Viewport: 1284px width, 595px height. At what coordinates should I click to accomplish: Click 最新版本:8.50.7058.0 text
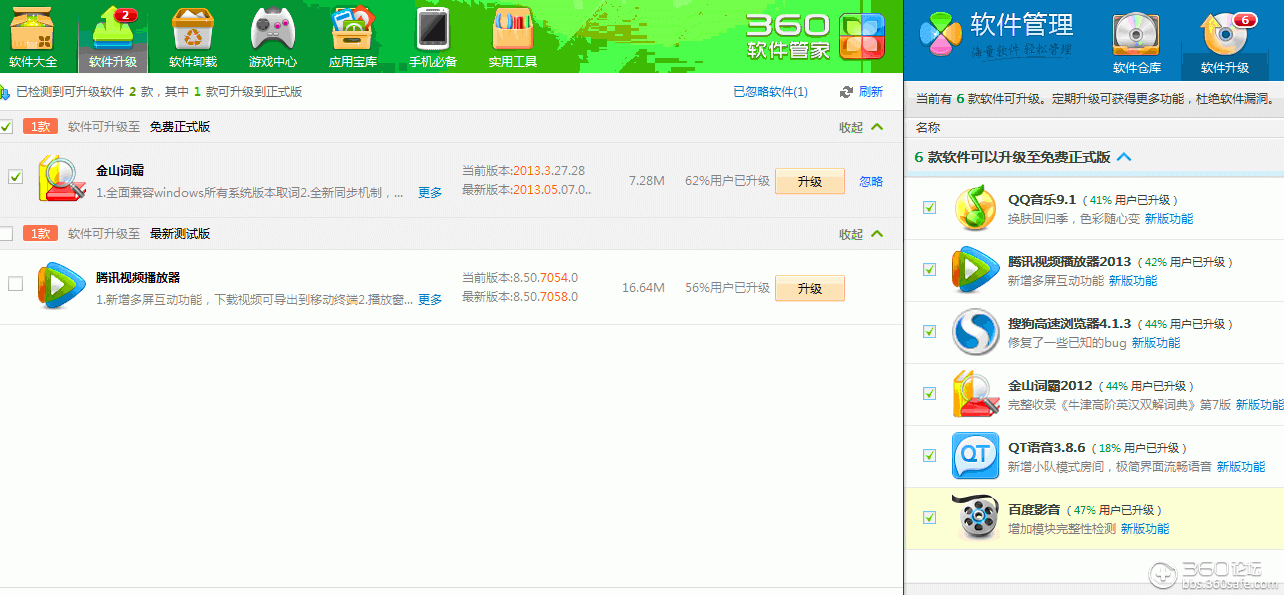point(520,297)
